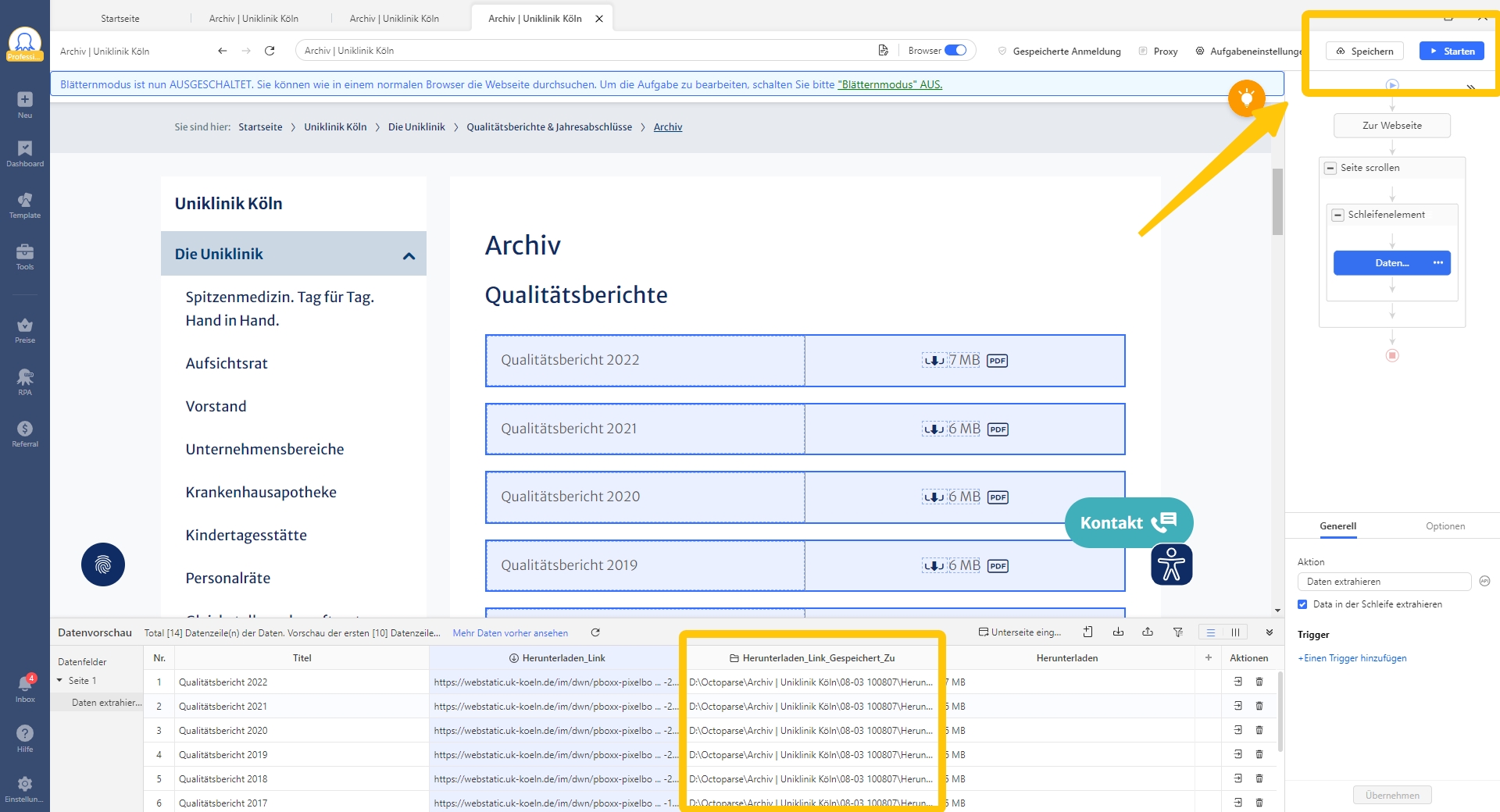Click the API icon next to the Aktion field
This screenshot has width=1500, height=812.
[1485, 581]
